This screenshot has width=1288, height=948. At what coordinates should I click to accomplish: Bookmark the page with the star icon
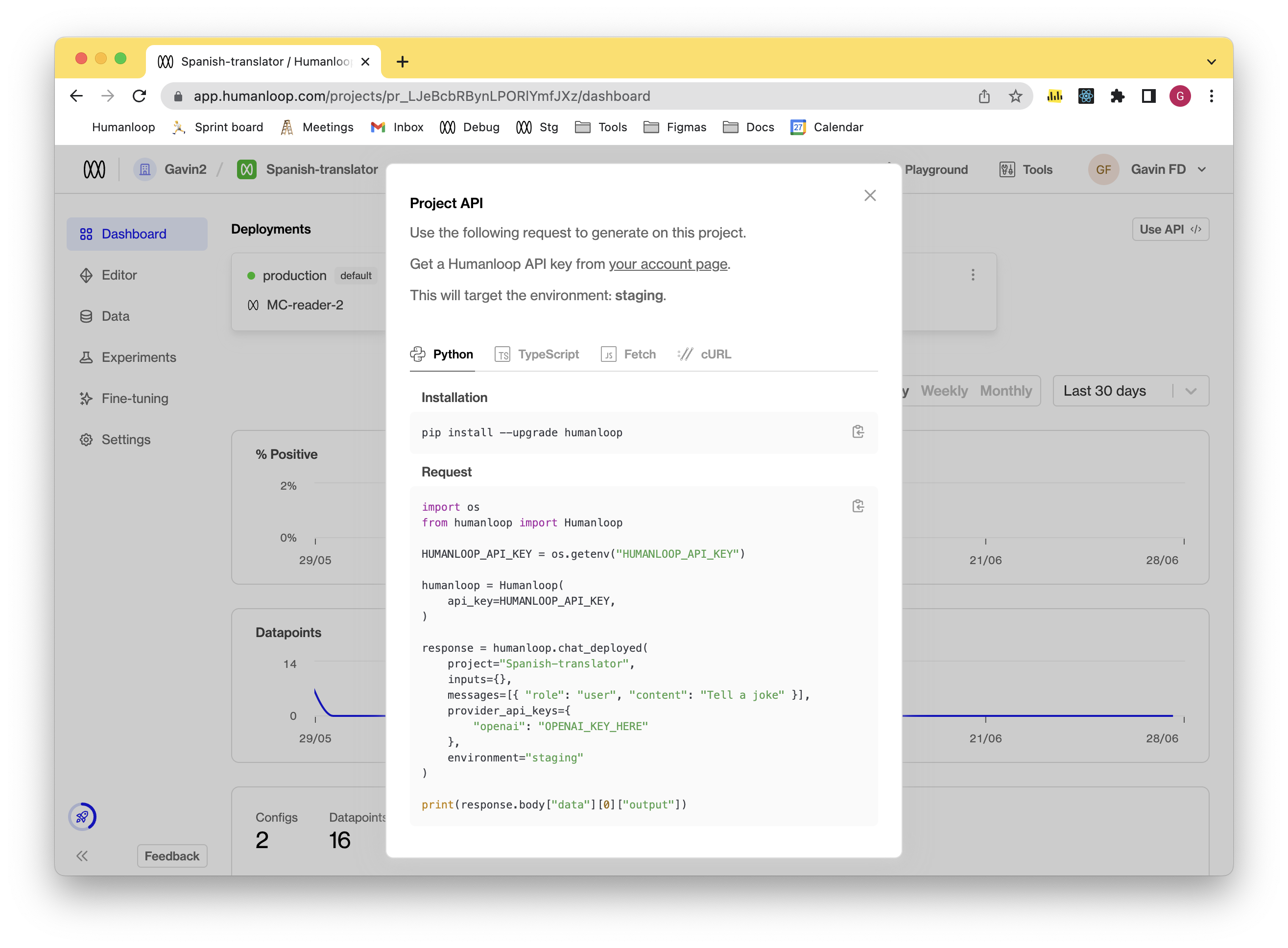pos(1016,96)
